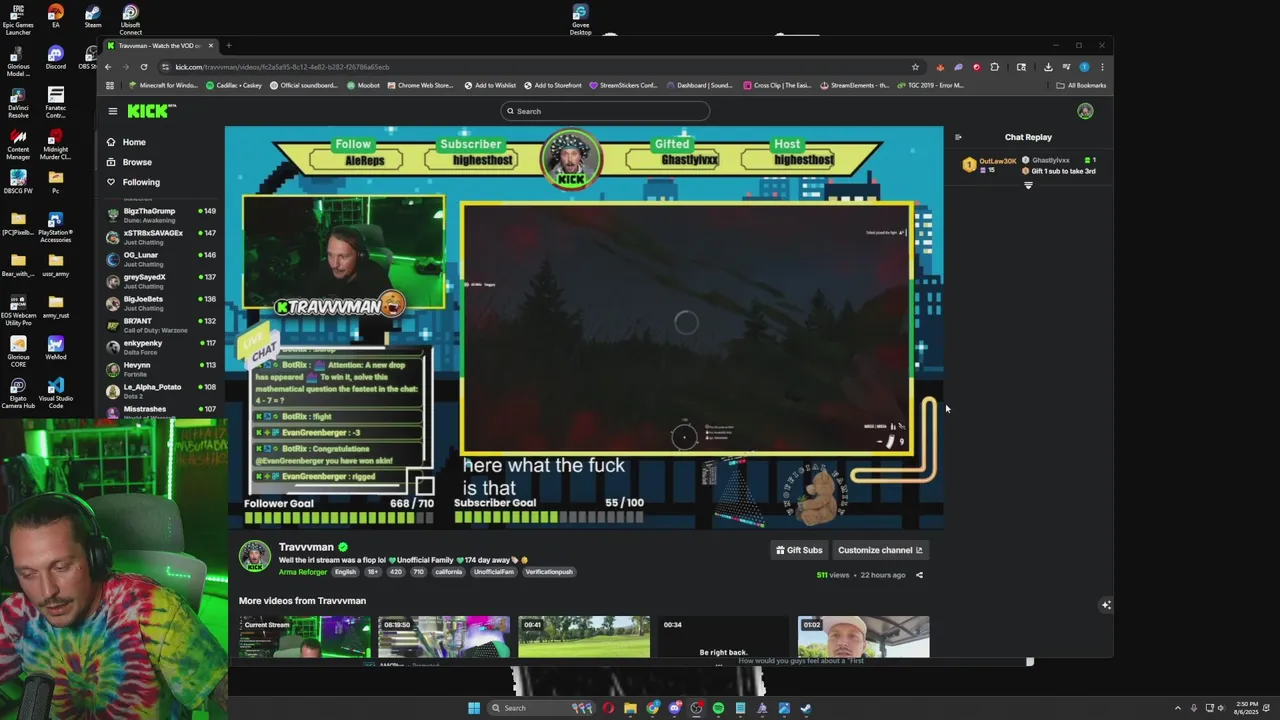Open the 01:02 video thumbnail

click(x=864, y=637)
